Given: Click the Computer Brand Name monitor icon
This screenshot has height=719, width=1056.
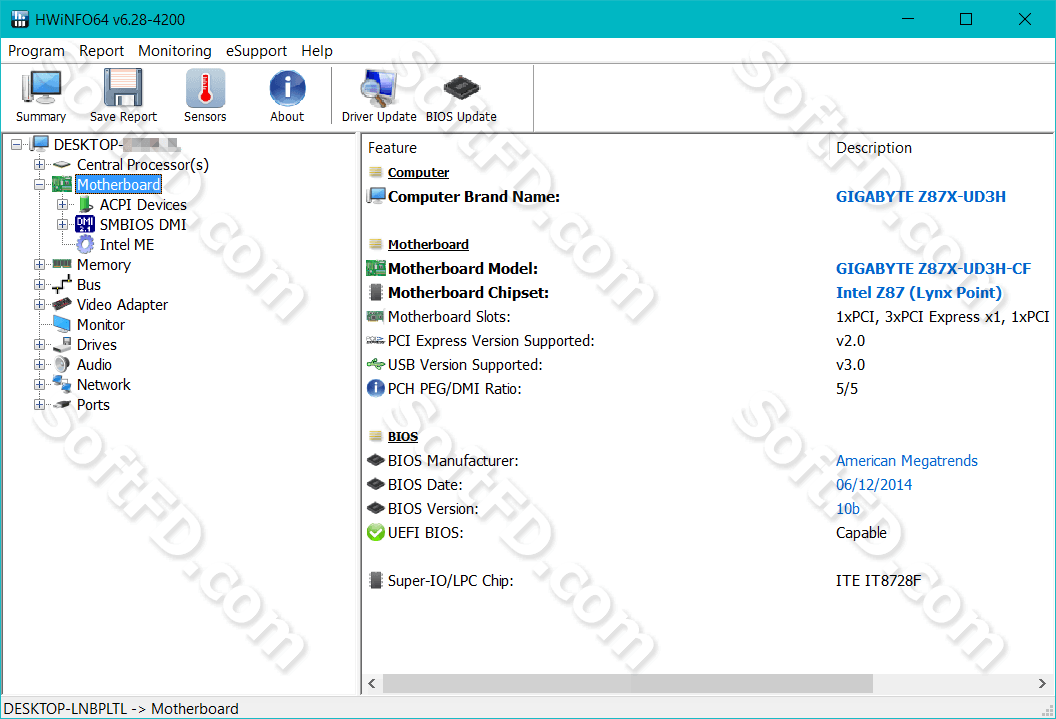Looking at the screenshot, I should coord(375,197).
